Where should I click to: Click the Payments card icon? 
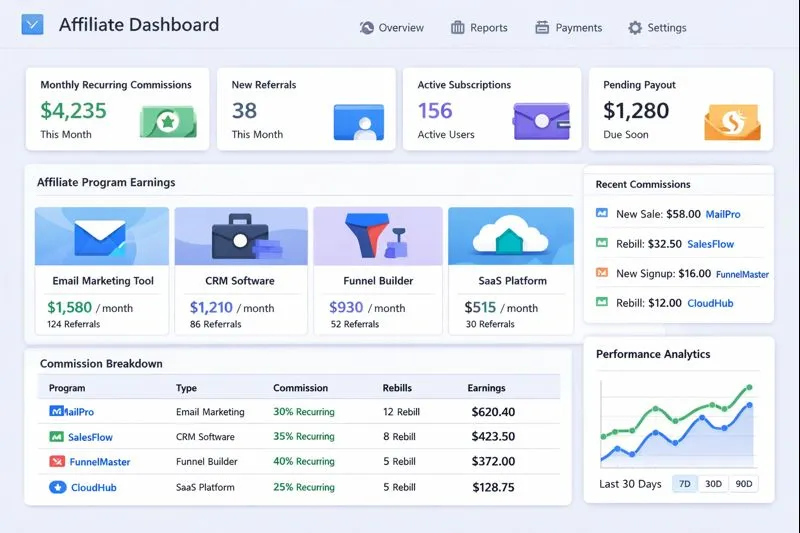pos(542,28)
